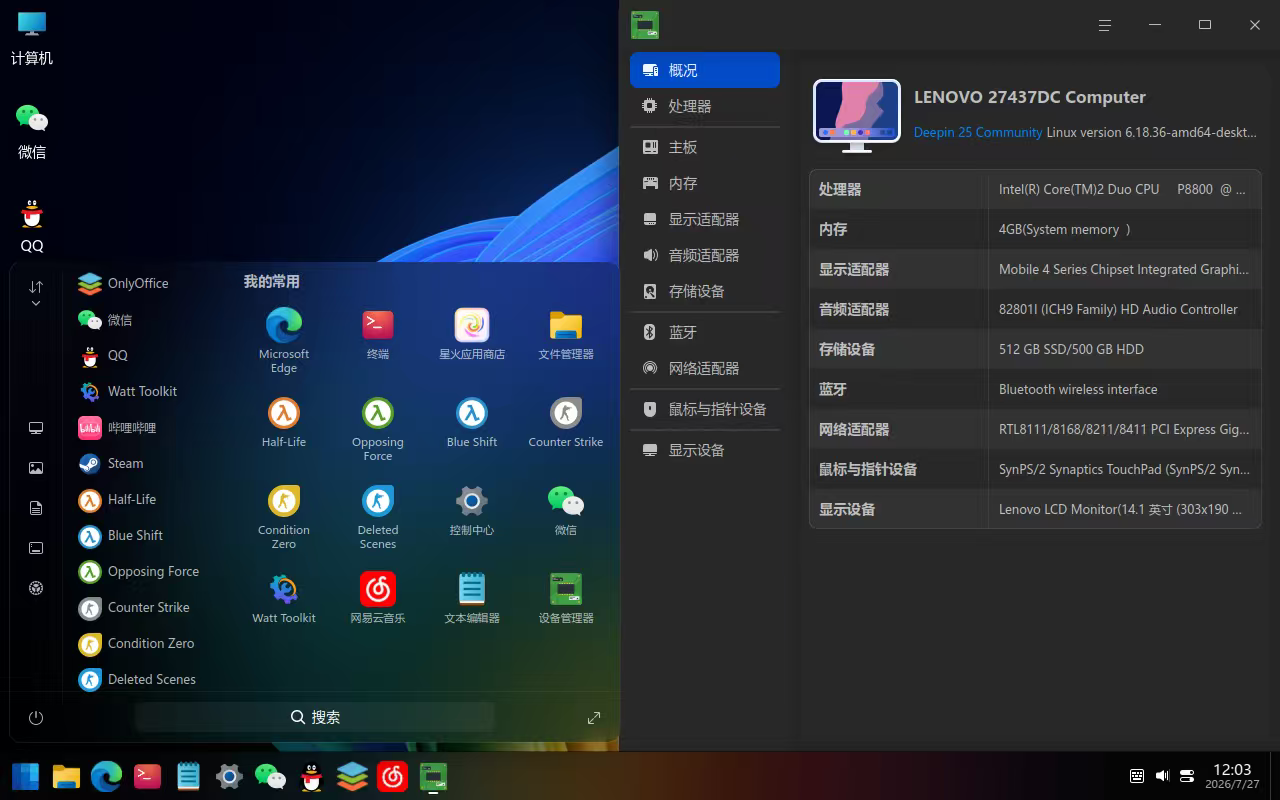Open Device Manager title bar menu
1280x800 pixels.
click(x=1105, y=25)
